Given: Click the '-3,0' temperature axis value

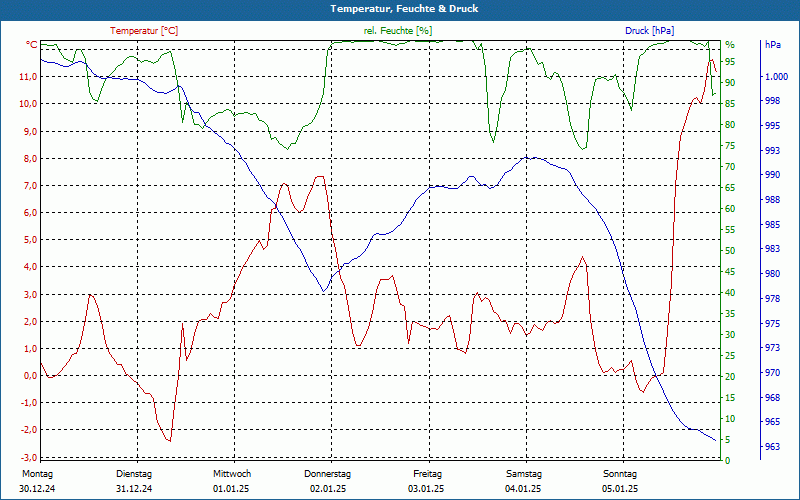Looking at the screenshot, I should click(29, 457).
